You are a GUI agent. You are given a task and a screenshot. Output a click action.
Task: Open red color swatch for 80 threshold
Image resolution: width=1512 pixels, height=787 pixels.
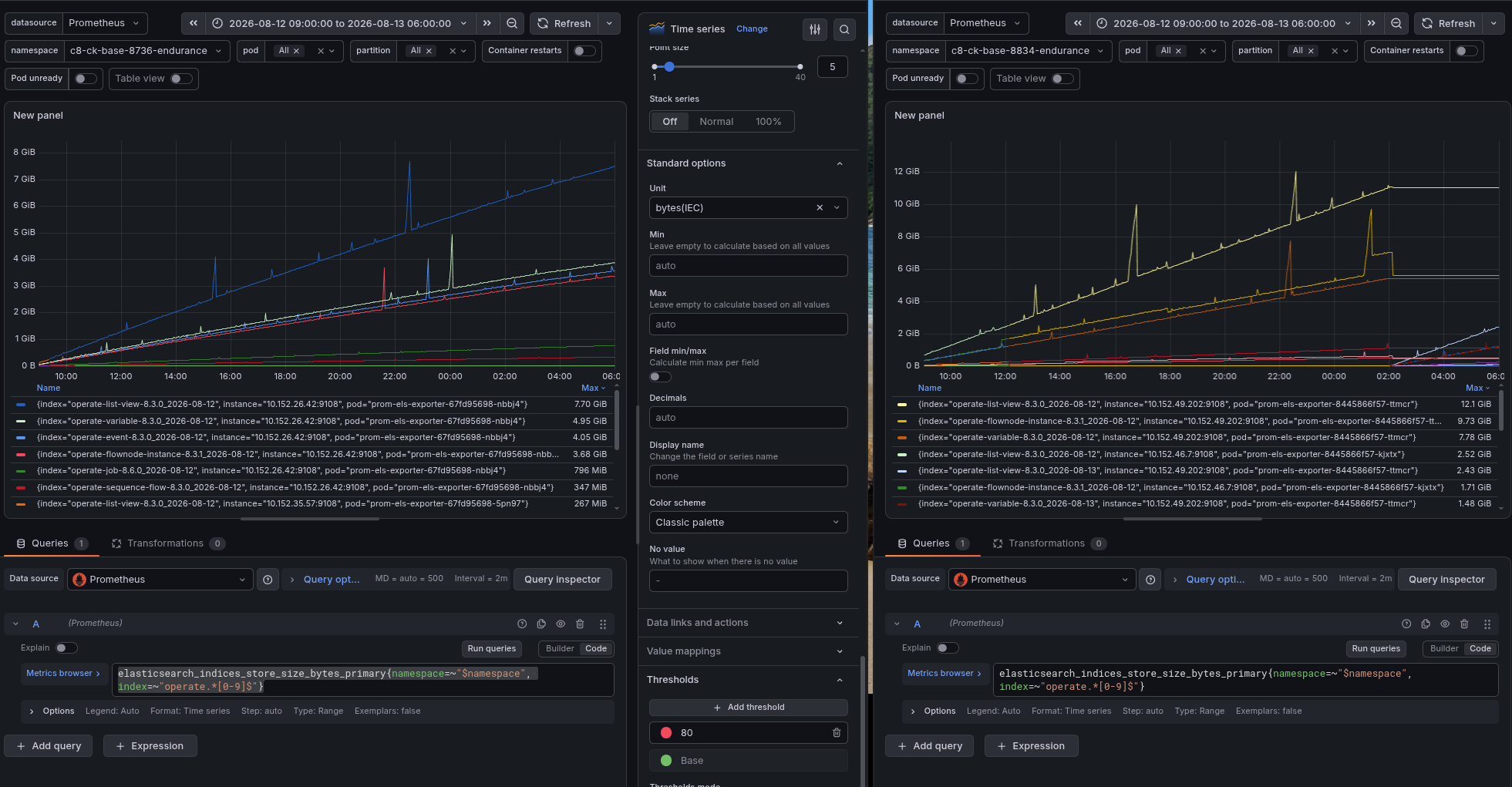click(666, 733)
